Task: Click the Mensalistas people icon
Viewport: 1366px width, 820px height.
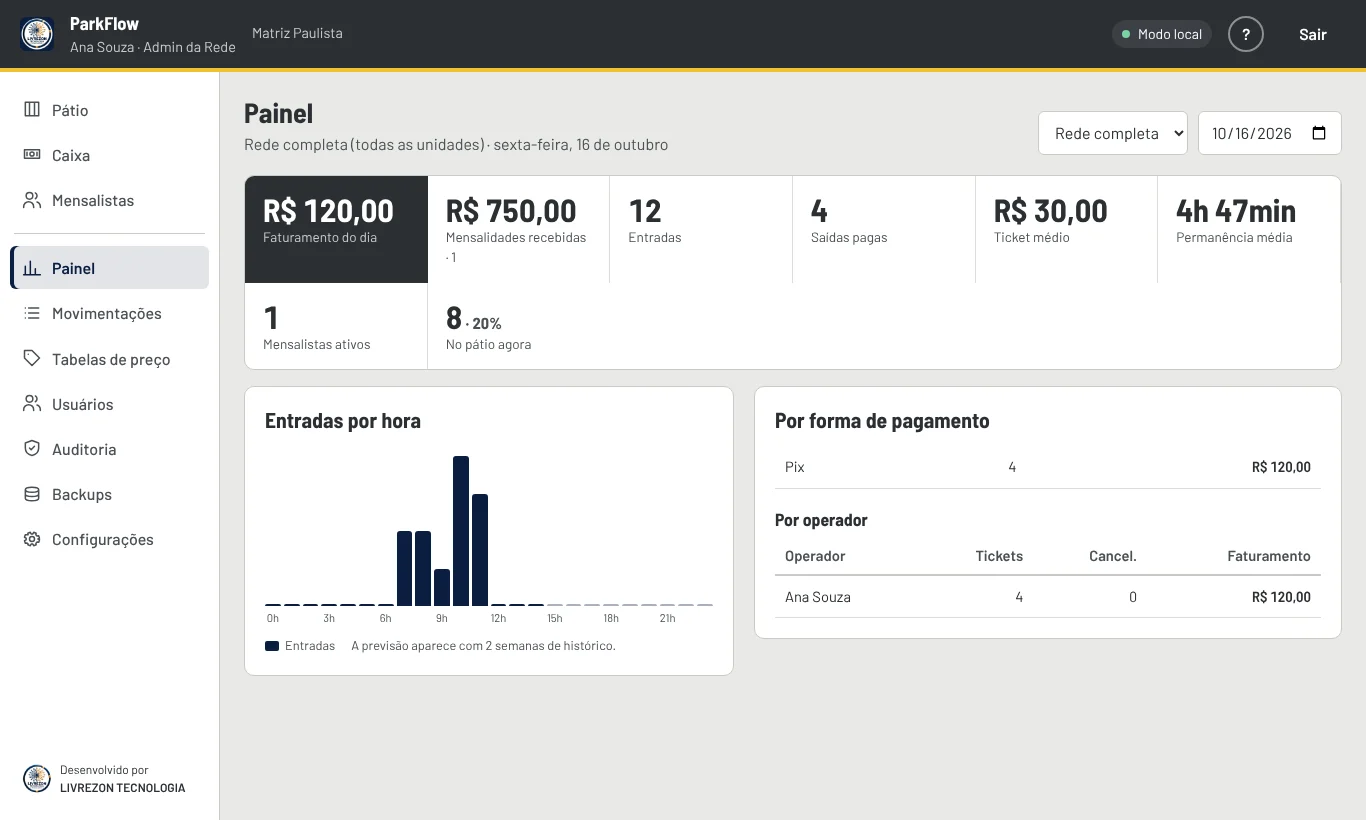Action: pos(32,200)
